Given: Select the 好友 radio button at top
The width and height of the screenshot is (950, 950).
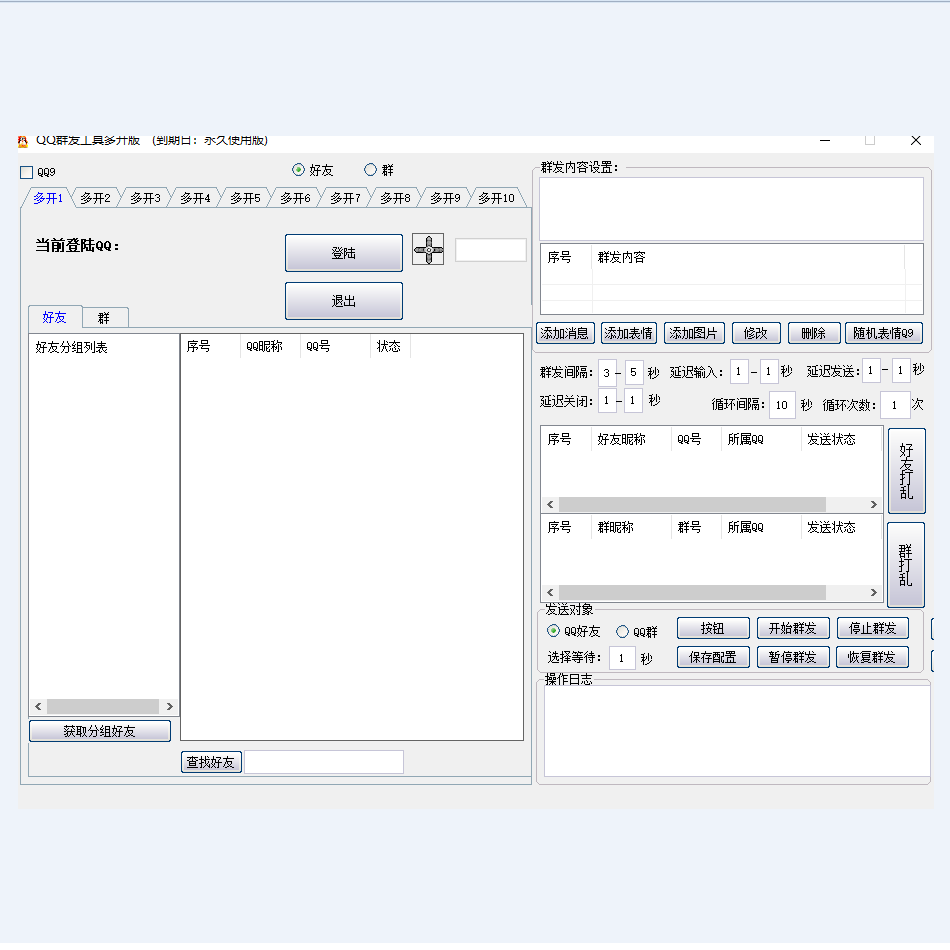Looking at the screenshot, I should tap(298, 170).
